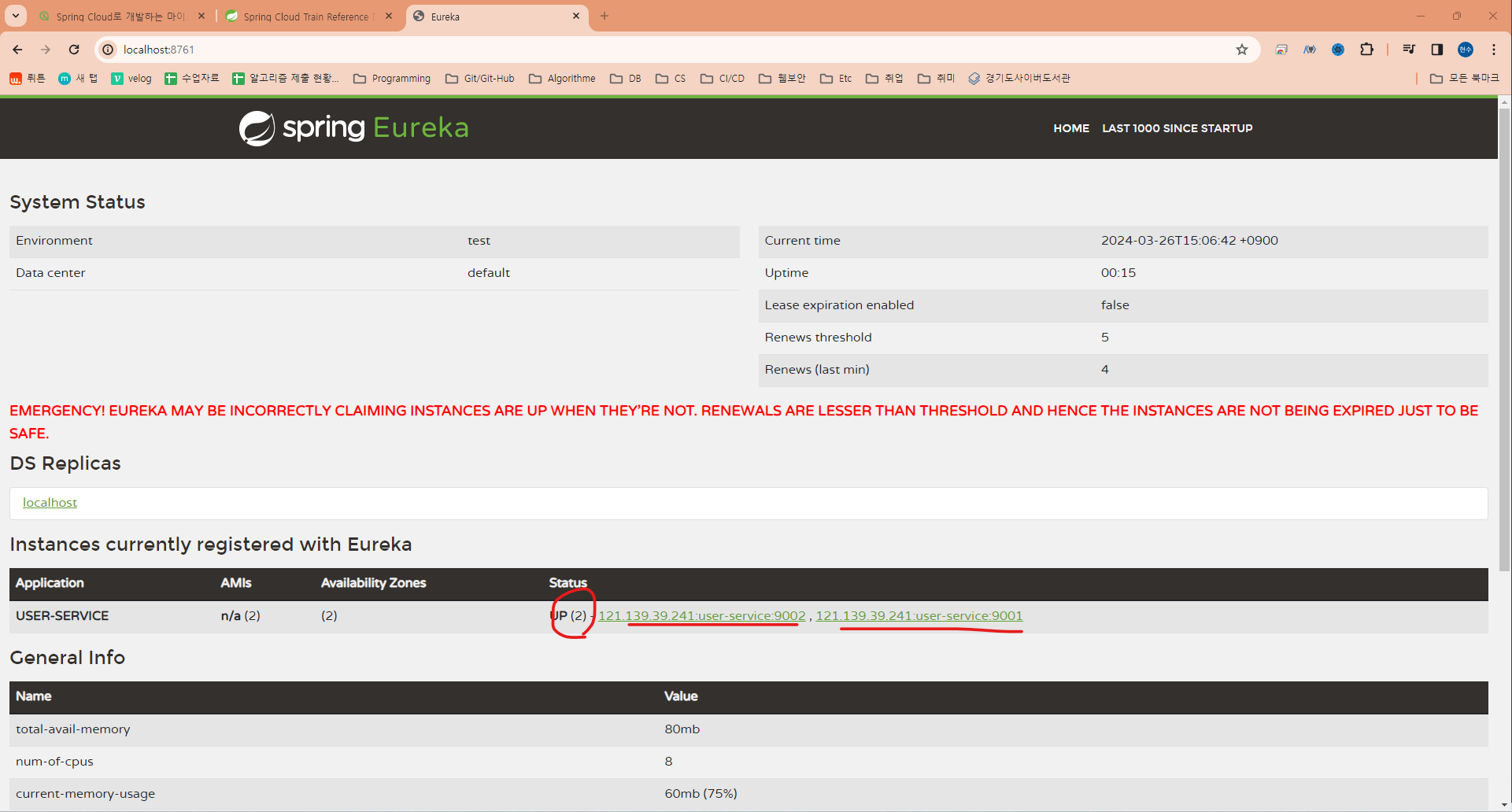Follow the localhost DS replica link
This screenshot has width=1512, height=812.
[x=50, y=503]
